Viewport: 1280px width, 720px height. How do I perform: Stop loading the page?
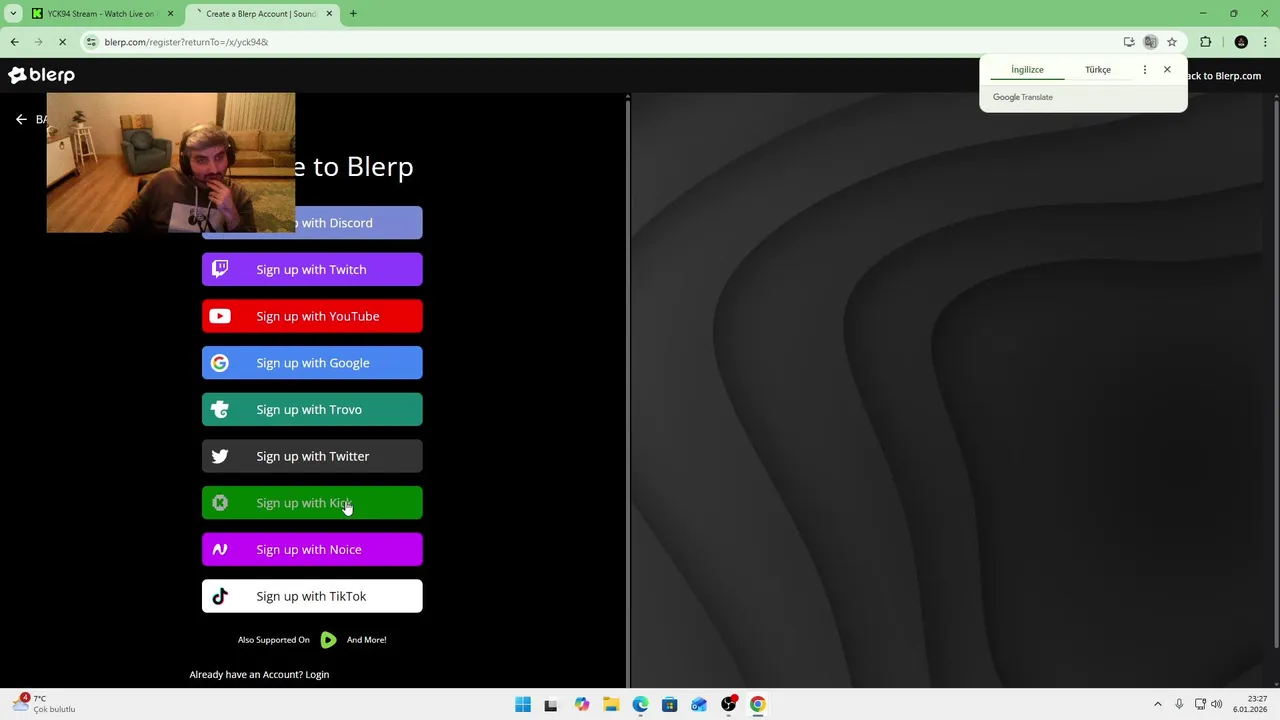coord(62,42)
